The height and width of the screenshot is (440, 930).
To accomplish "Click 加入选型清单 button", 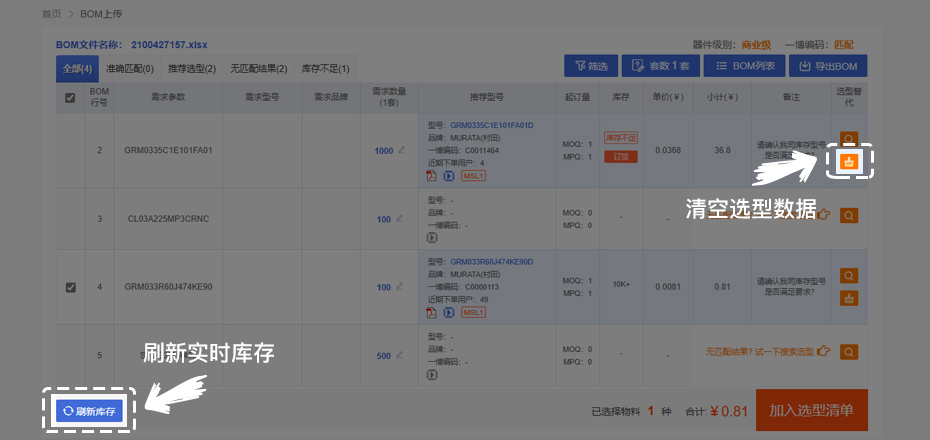I will click(811, 410).
